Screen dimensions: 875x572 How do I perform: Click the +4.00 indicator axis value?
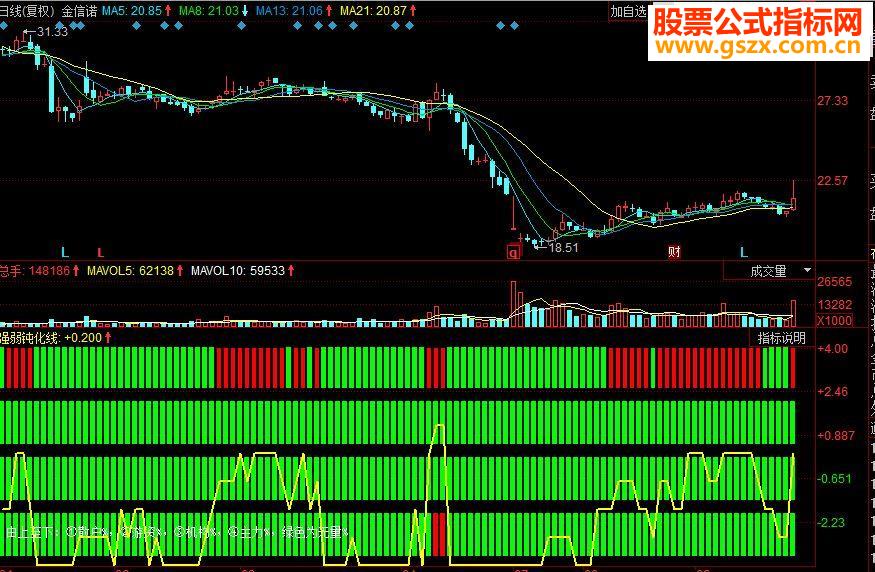pyautogui.click(x=833, y=349)
